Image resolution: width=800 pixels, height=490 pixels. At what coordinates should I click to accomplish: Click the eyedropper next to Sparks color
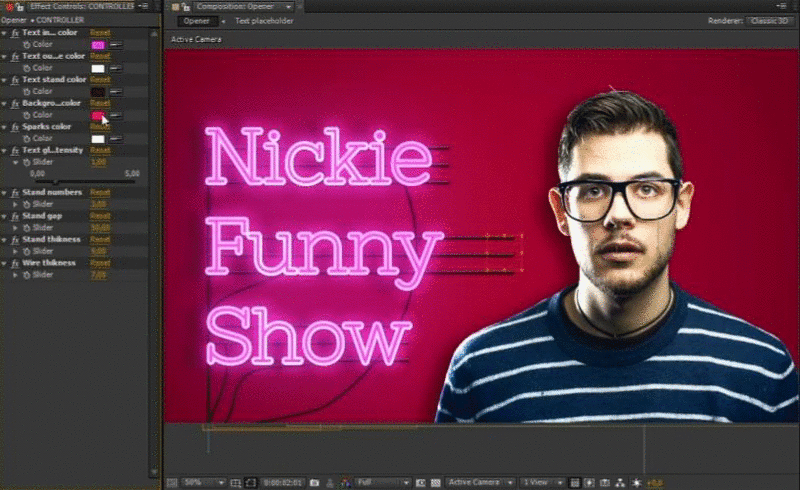point(116,138)
